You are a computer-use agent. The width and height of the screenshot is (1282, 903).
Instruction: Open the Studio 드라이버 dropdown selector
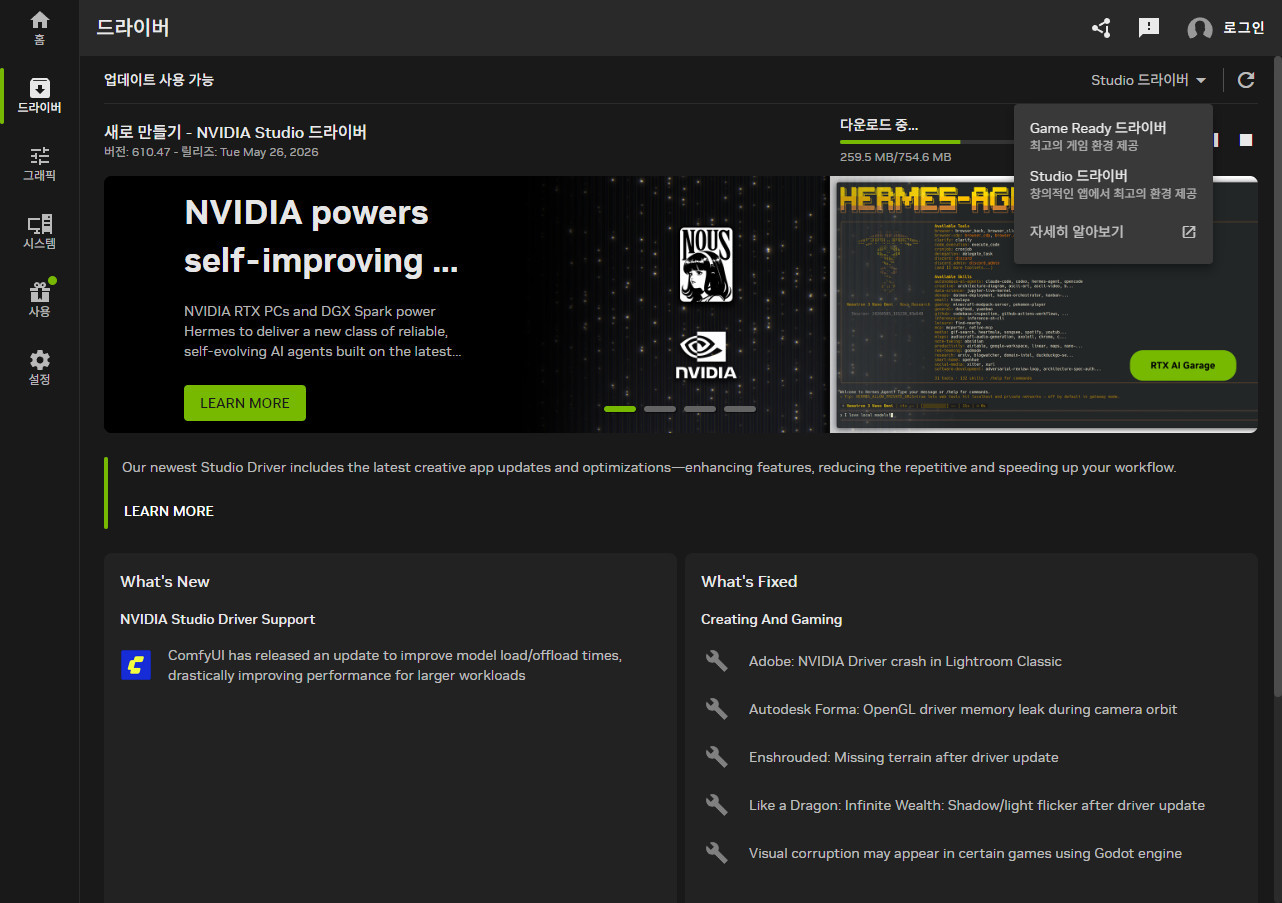point(1149,80)
